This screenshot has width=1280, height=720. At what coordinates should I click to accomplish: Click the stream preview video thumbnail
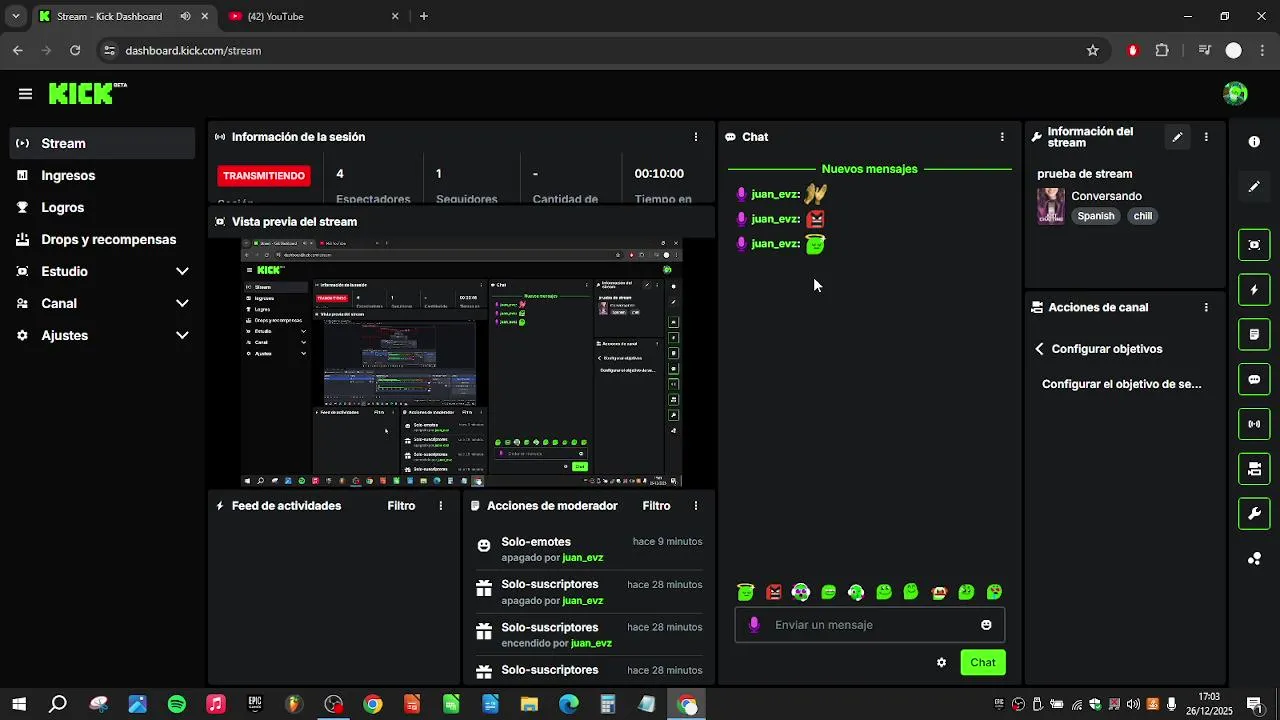(462, 363)
